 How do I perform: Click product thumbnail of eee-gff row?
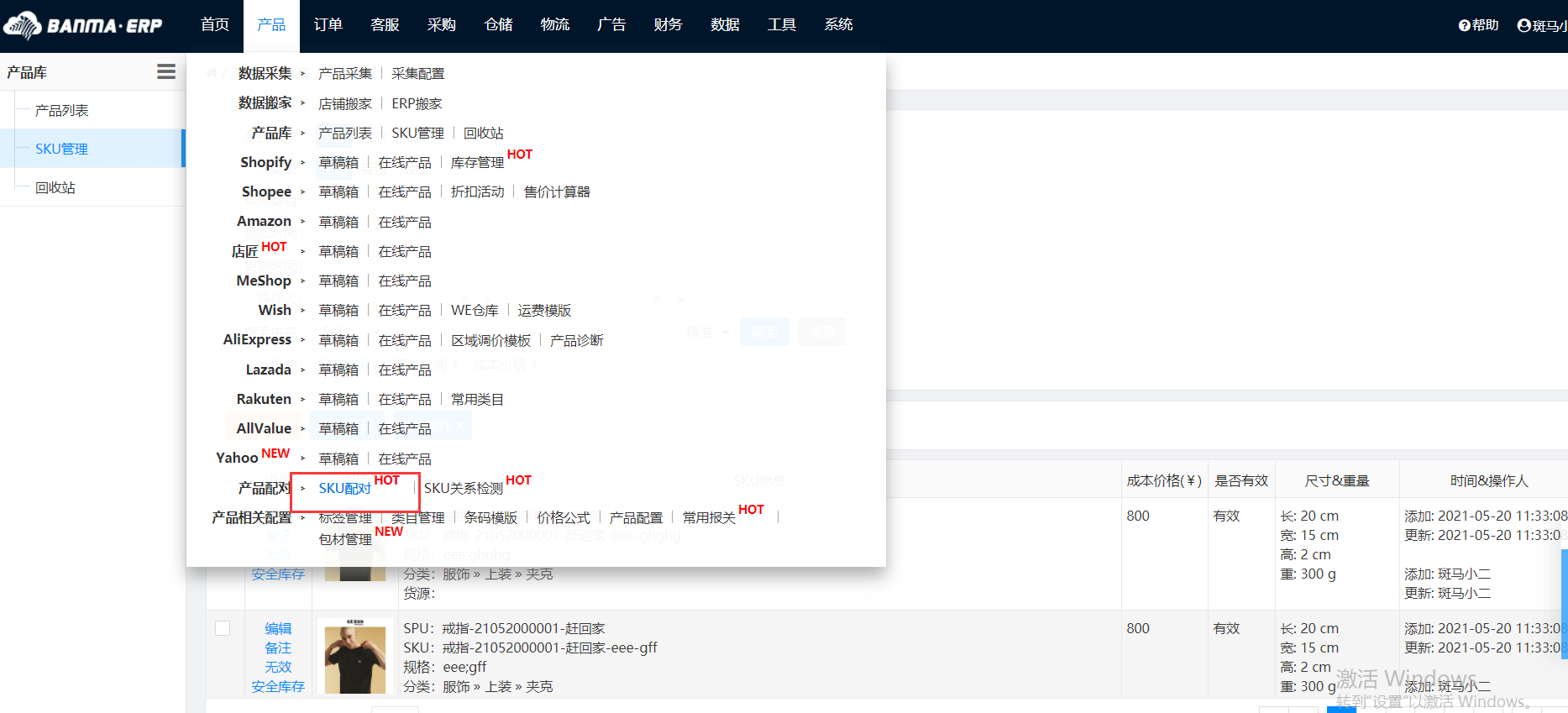[x=355, y=656]
